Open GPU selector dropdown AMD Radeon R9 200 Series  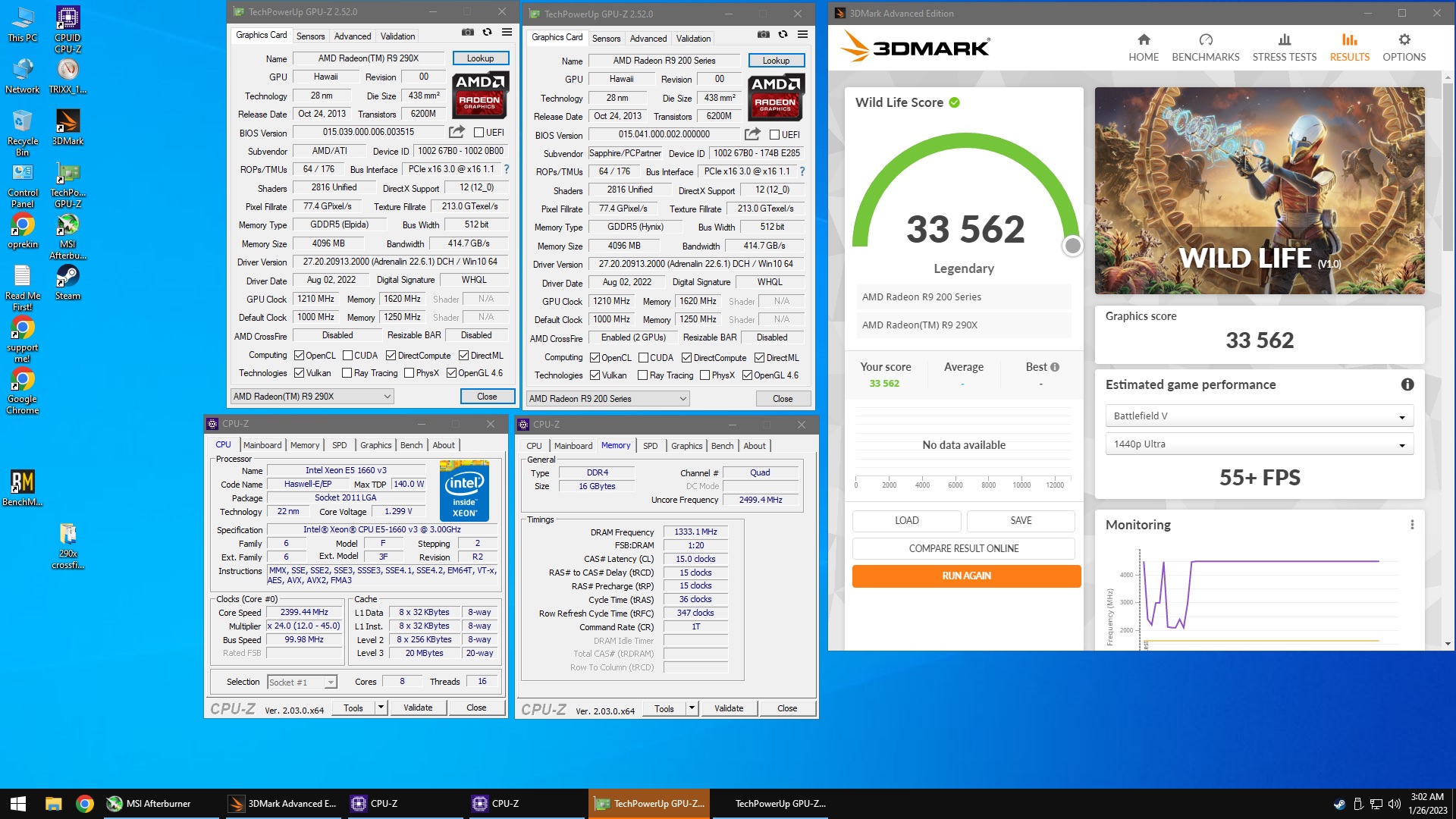(607, 399)
